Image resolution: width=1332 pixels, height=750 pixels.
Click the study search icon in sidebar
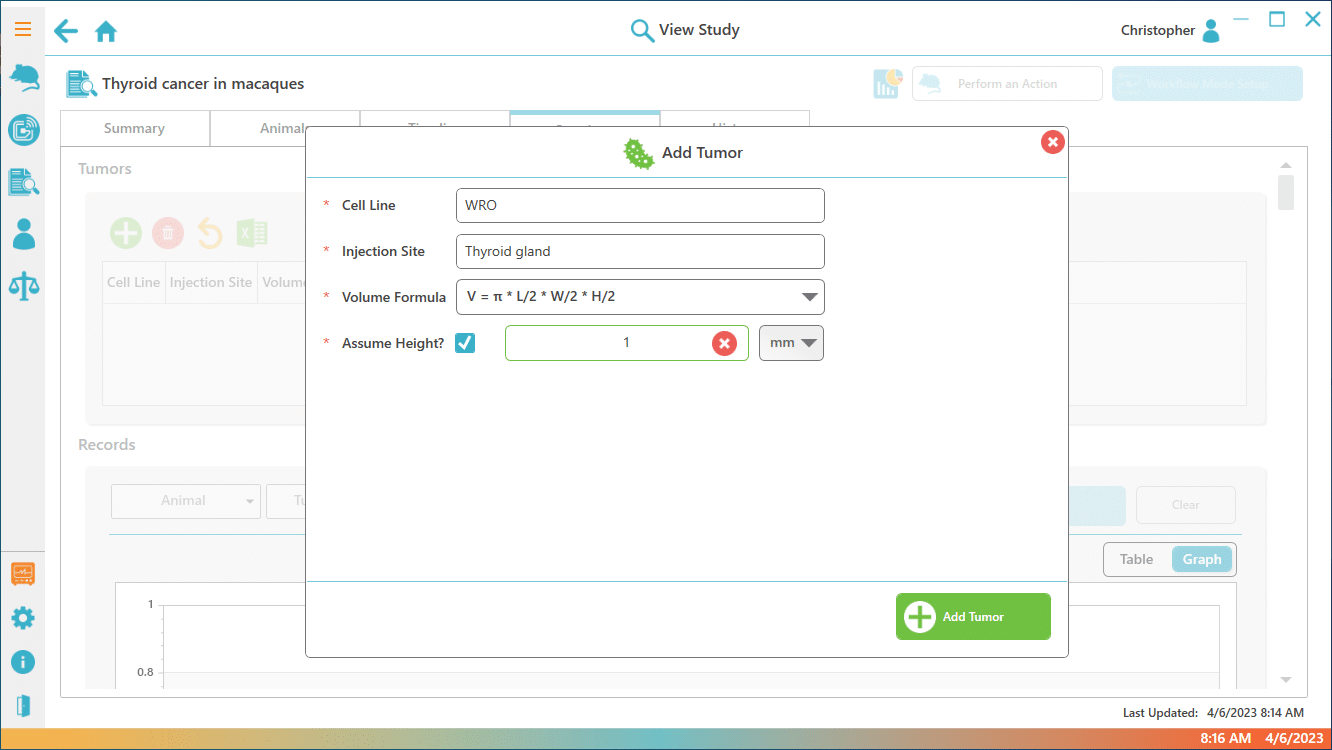(x=23, y=181)
